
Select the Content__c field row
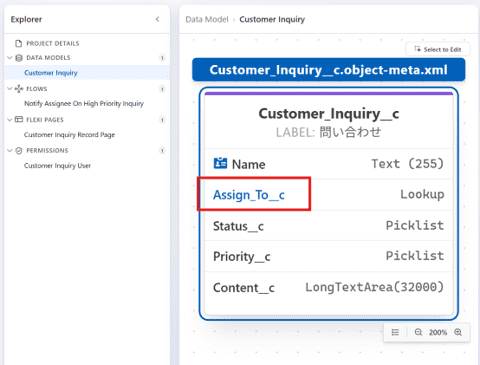tap(328, 287)
